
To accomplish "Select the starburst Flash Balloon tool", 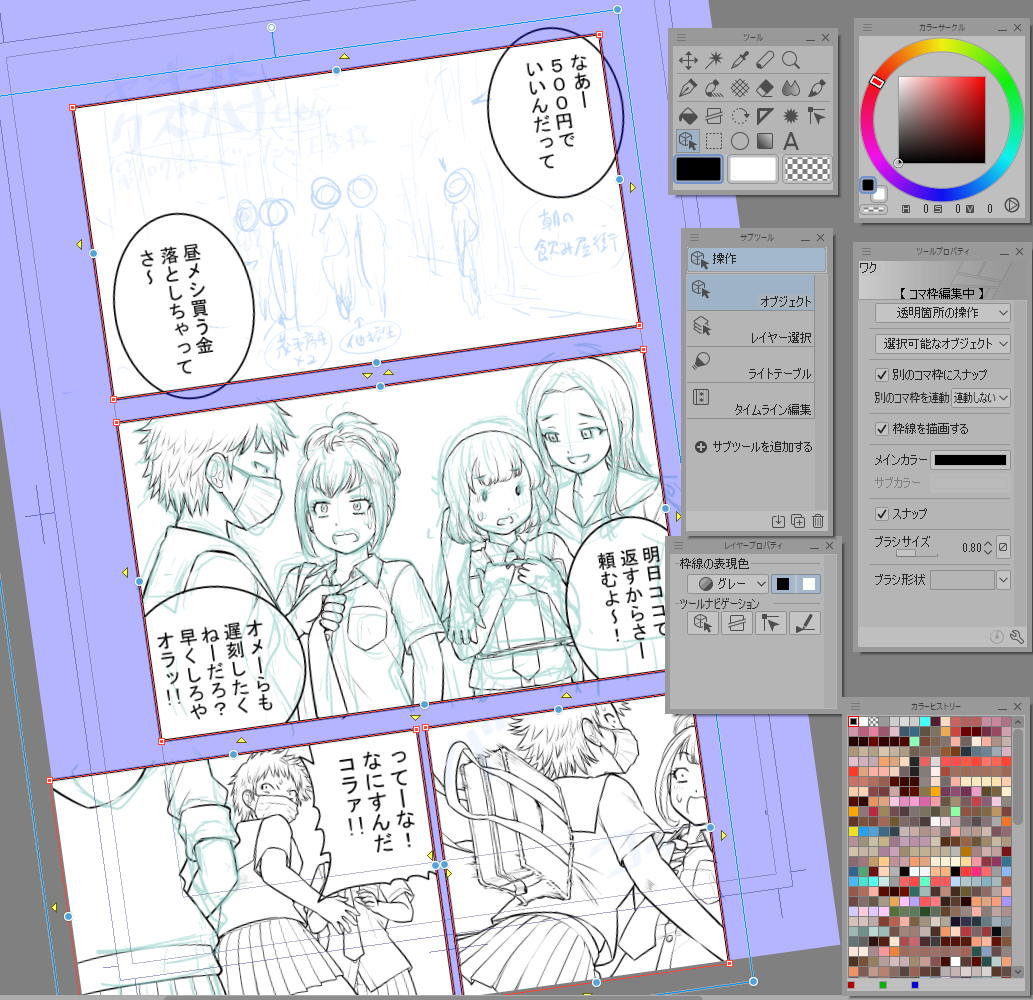I will 791,117.
